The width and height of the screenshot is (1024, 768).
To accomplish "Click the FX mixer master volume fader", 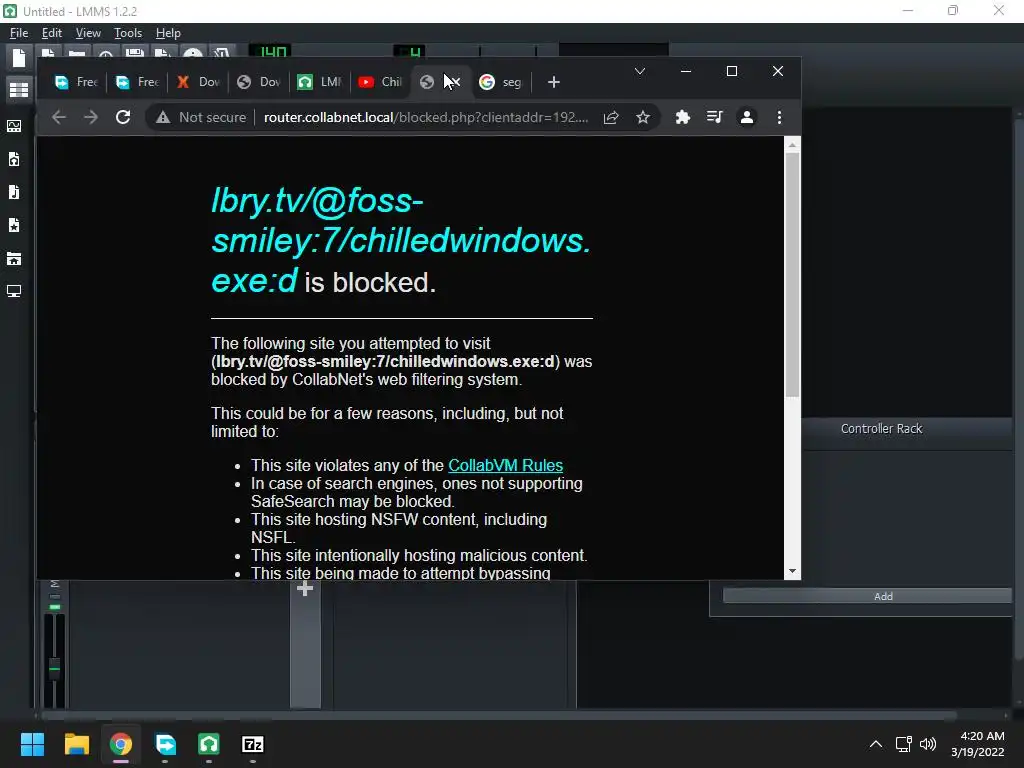I will [x=55, y=668].
